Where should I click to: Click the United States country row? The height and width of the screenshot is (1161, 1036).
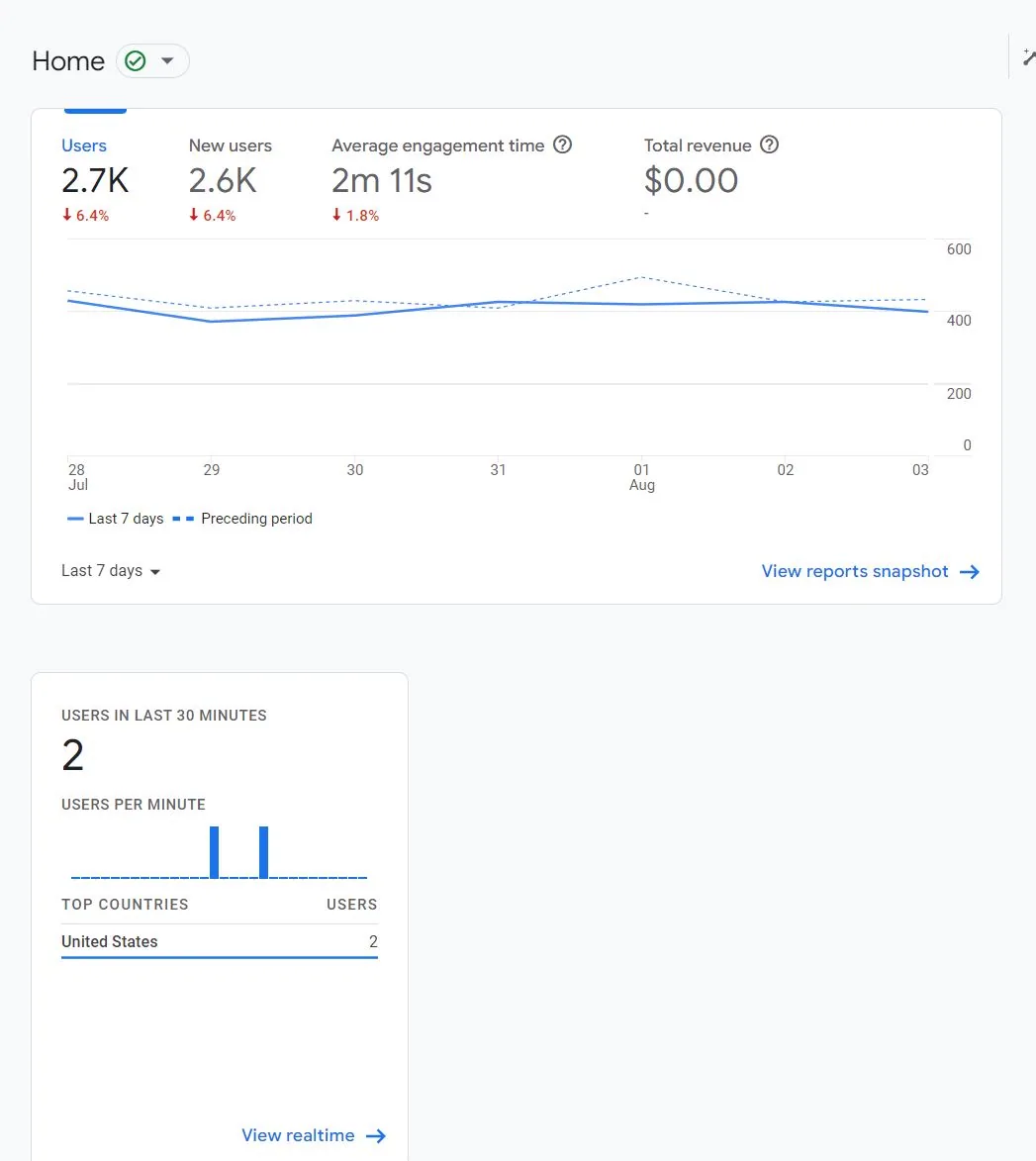pyautogui.click(x=220, y=942)
